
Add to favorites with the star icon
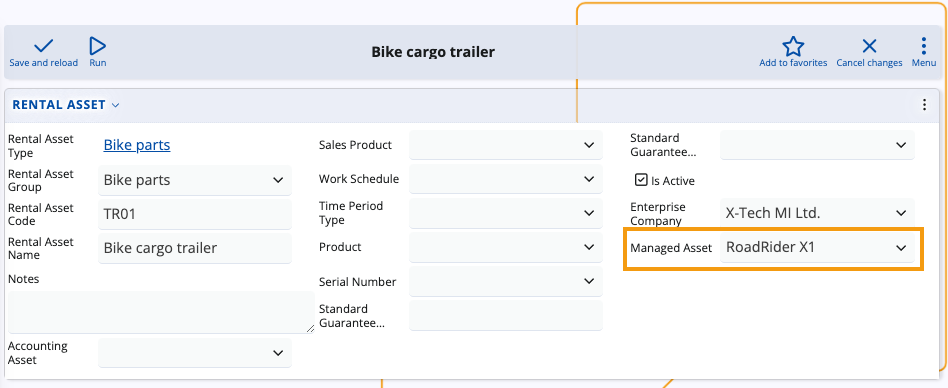(x=793, y=46)
